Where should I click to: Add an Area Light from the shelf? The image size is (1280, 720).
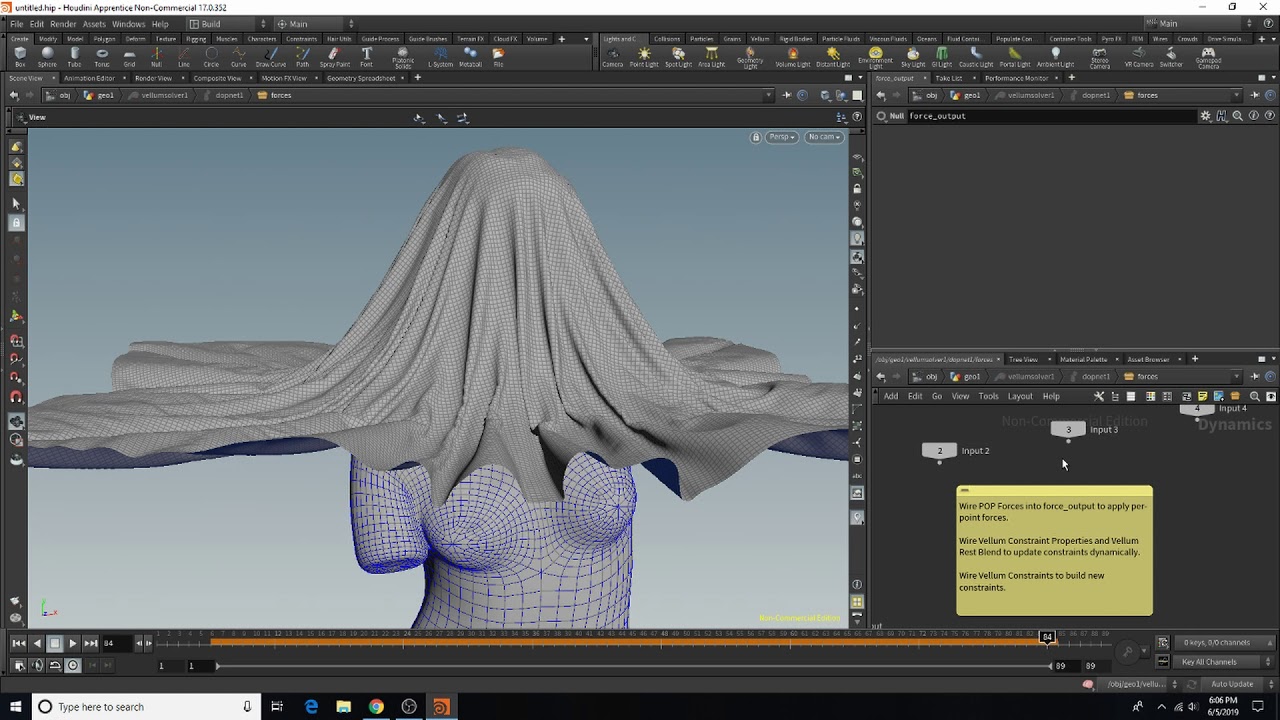[x=711, y=57]
